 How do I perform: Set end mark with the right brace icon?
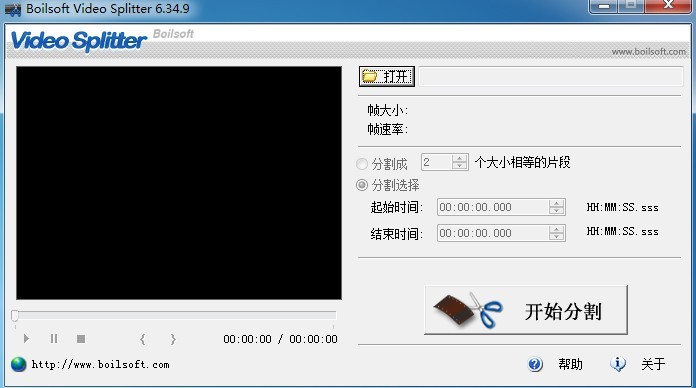point(173,339)
